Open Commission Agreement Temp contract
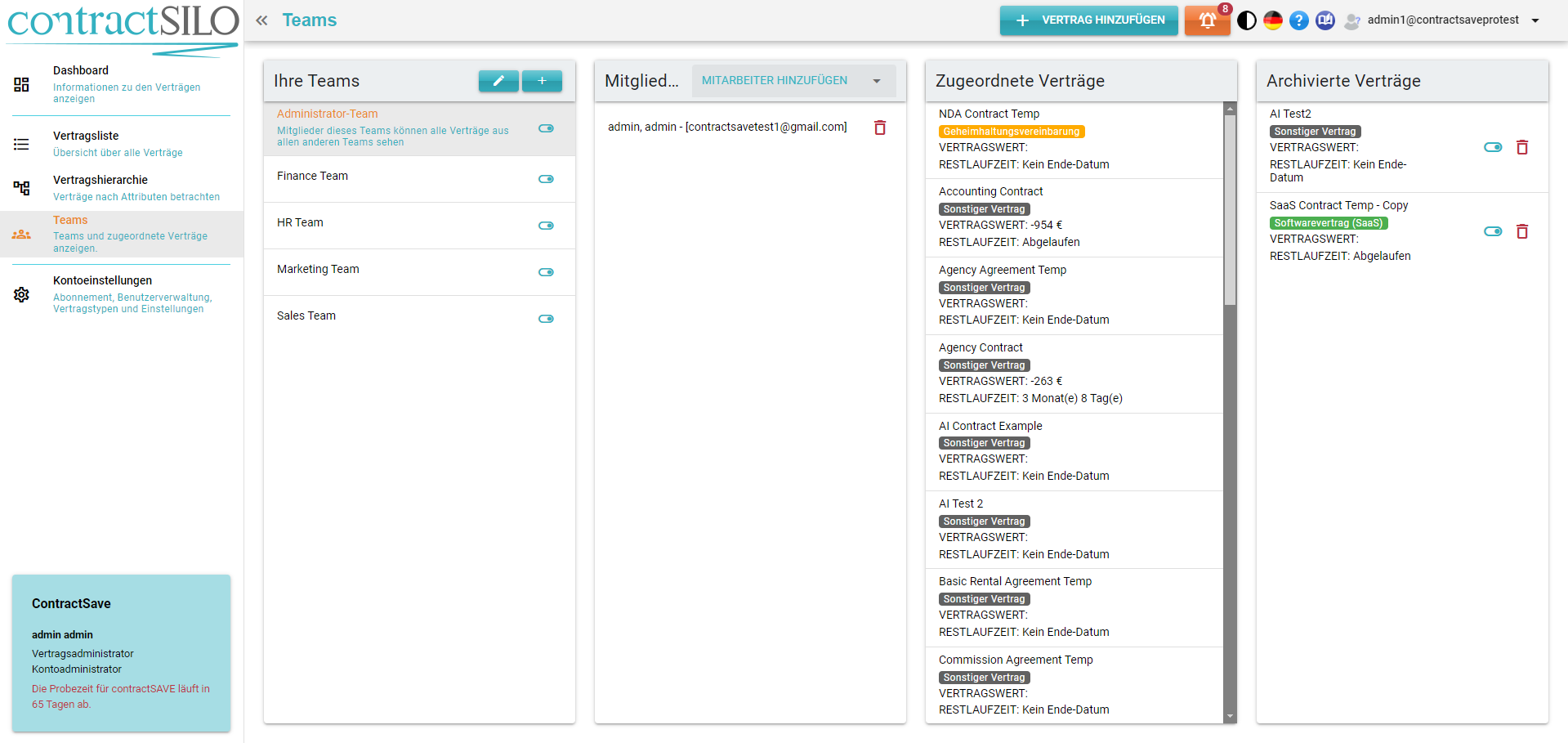Viewport: 1568px width, 743px height. [x=1074, y=685]
